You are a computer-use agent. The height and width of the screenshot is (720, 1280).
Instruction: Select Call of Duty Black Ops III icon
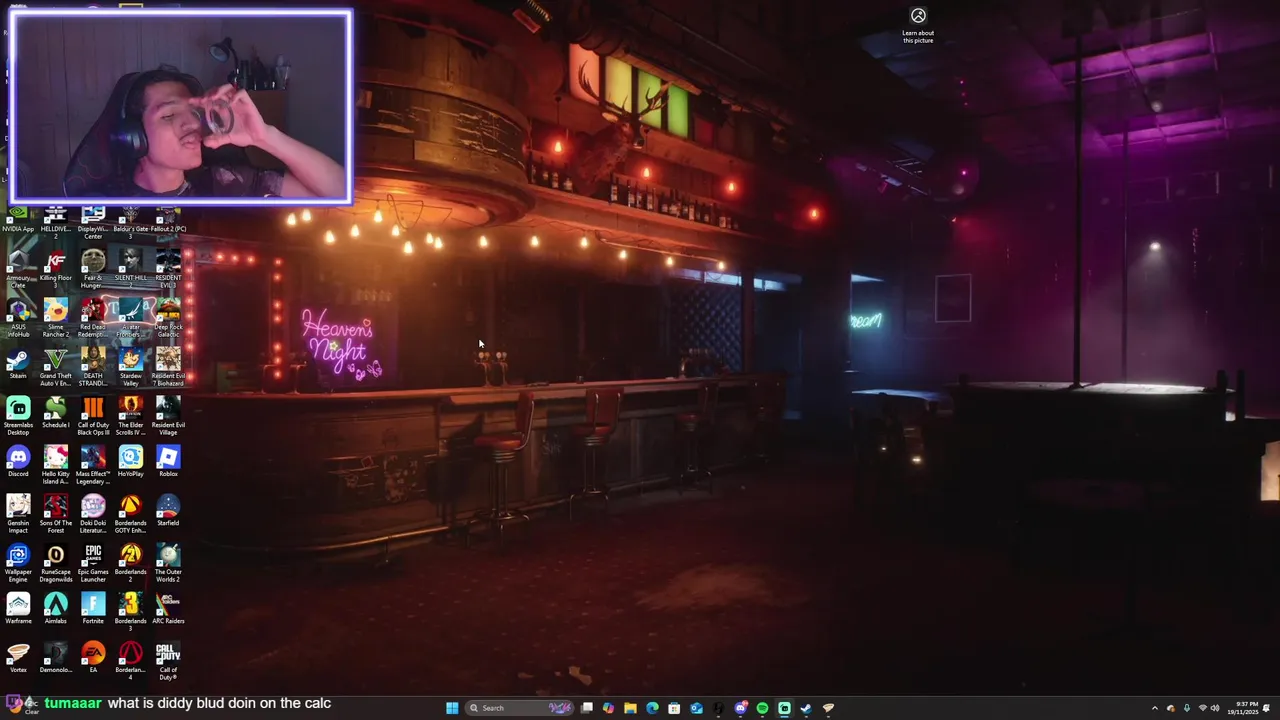[x=93, y=416]
